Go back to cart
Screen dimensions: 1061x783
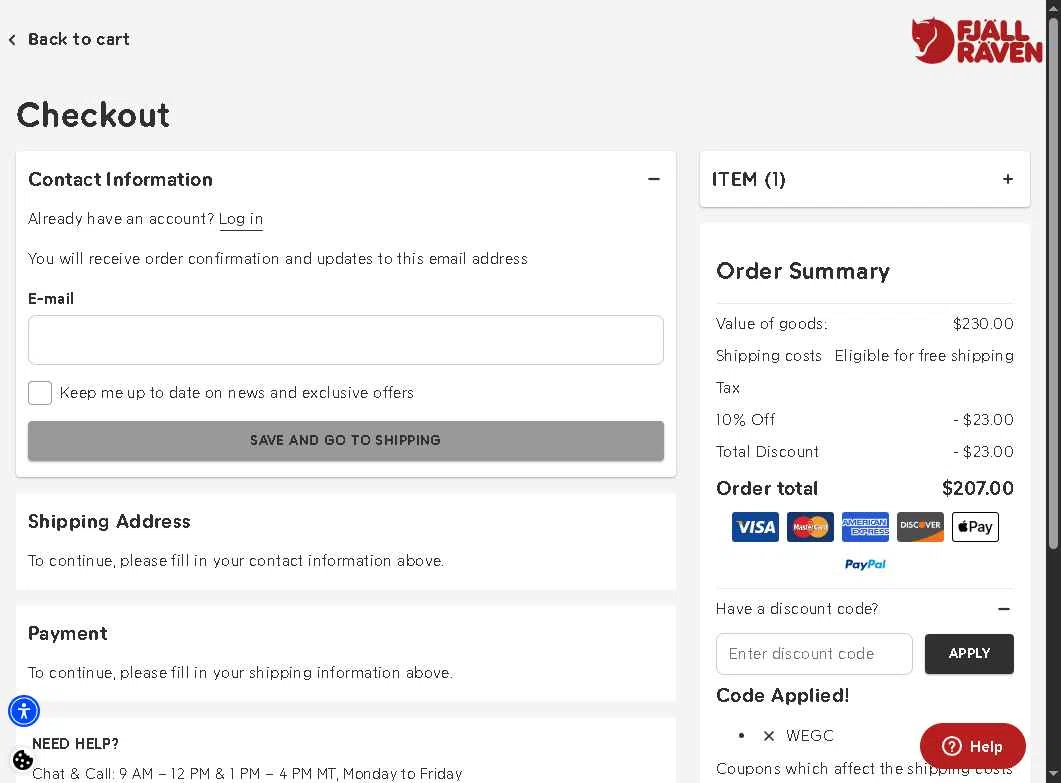pyautogui.click(x=70, y=39)
